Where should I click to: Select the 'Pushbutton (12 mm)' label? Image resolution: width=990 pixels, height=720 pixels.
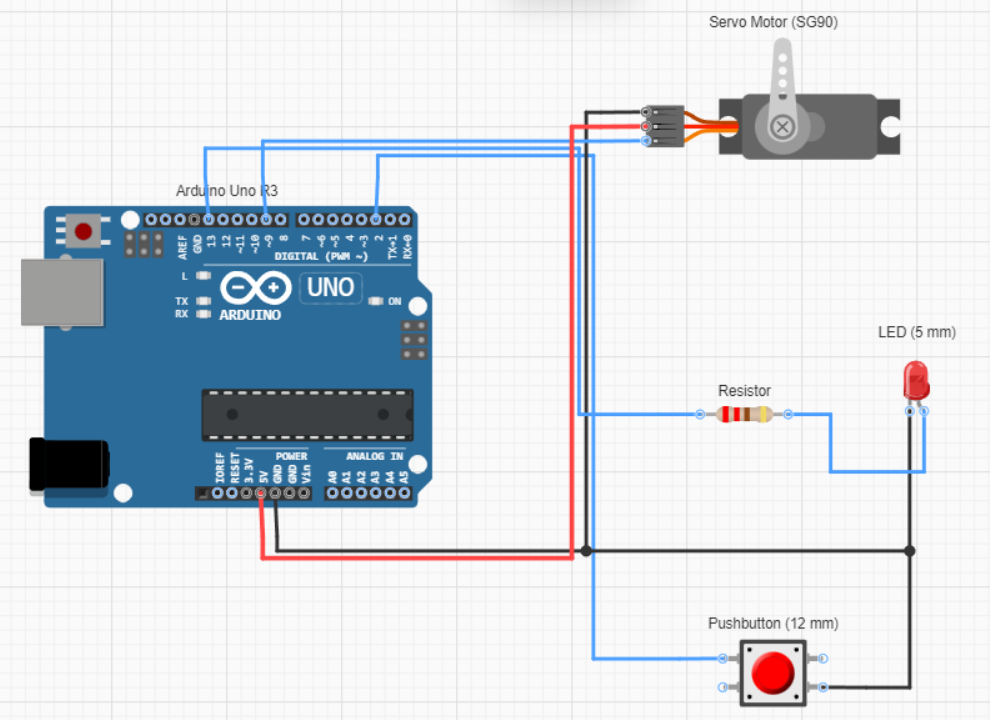tap(773, 623)
